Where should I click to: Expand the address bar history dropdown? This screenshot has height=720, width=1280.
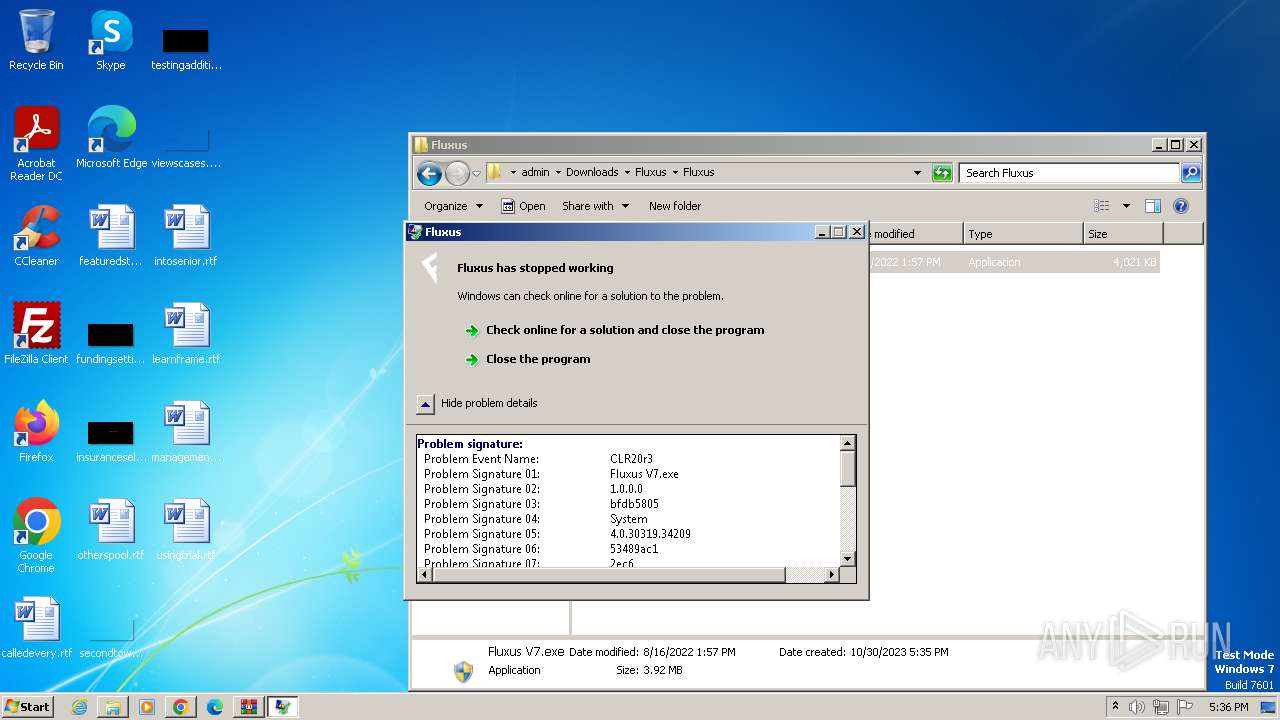point(917,173)
